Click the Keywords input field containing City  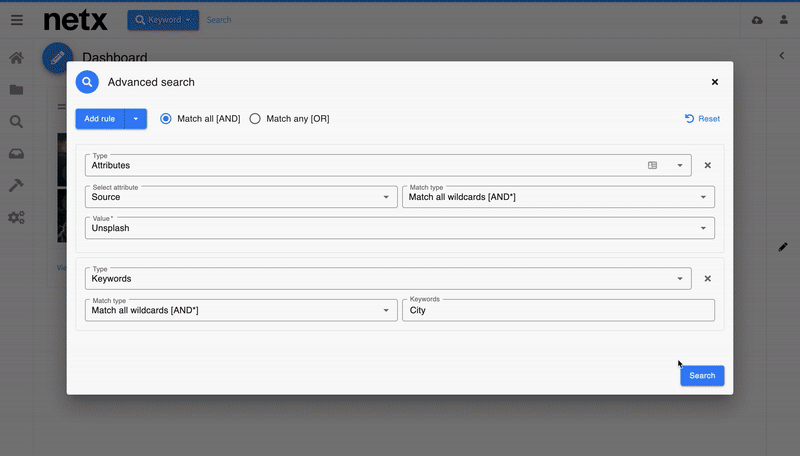[558, 310]
